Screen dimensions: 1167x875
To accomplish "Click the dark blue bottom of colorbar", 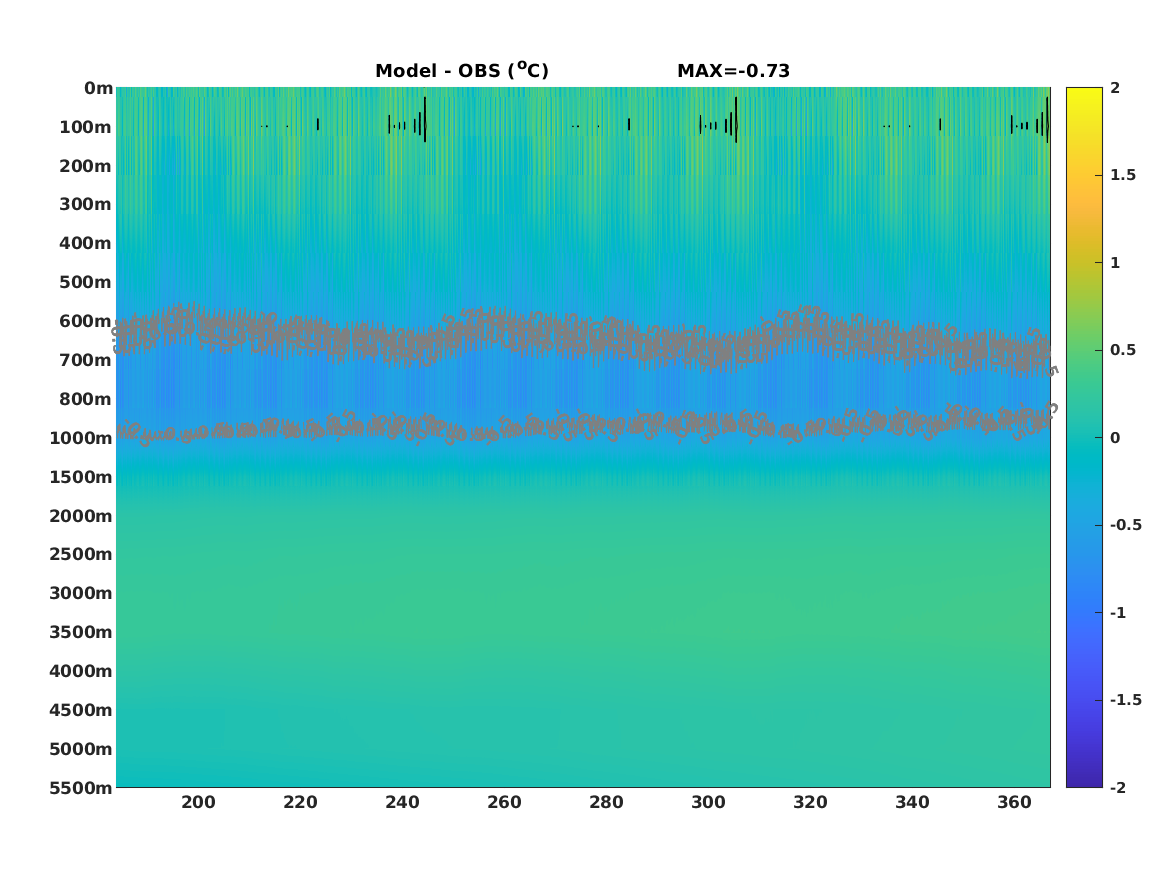I will 1084,780.
